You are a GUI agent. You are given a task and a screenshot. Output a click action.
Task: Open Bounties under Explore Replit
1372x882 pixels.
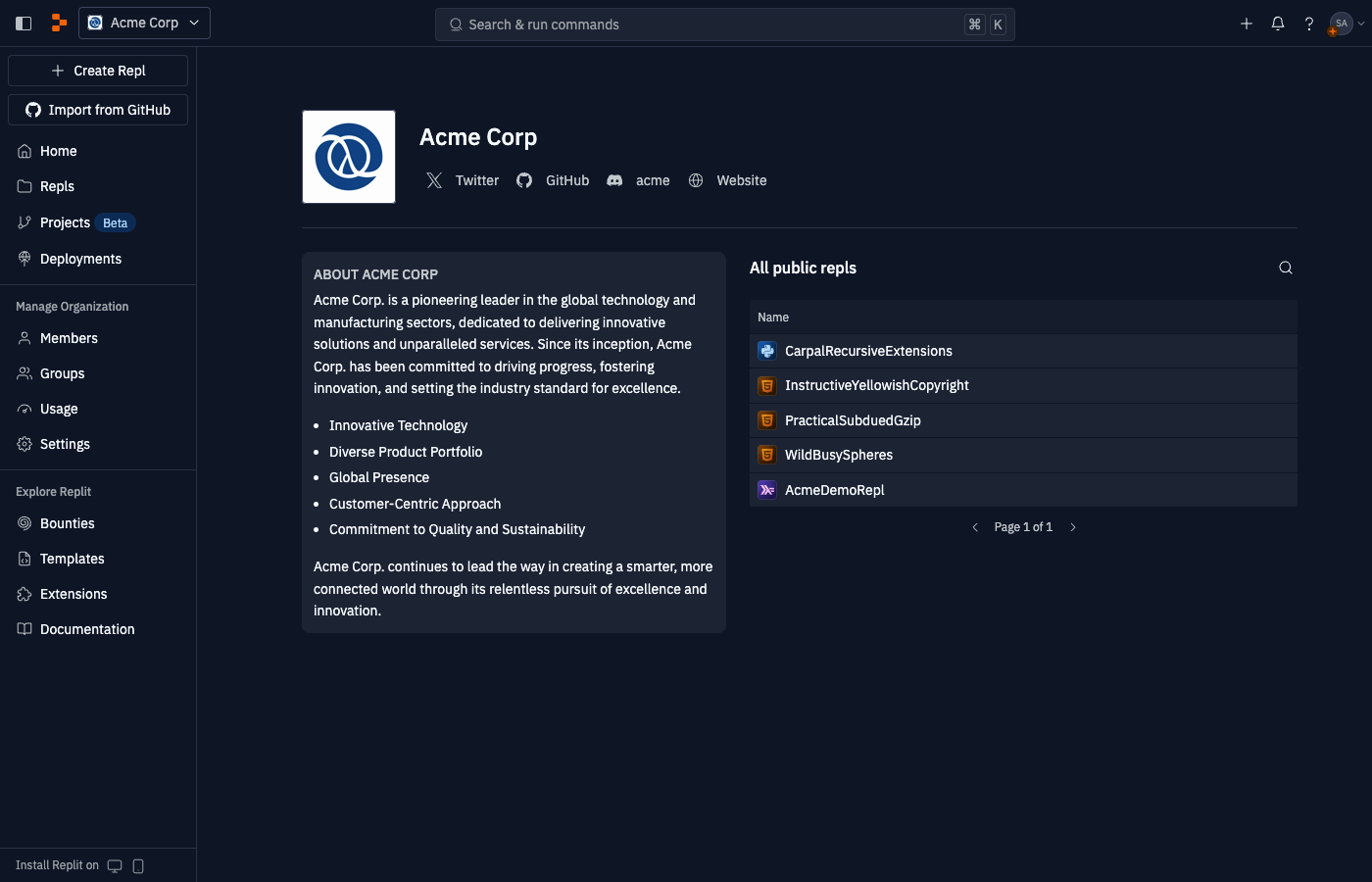click(98, 523)
